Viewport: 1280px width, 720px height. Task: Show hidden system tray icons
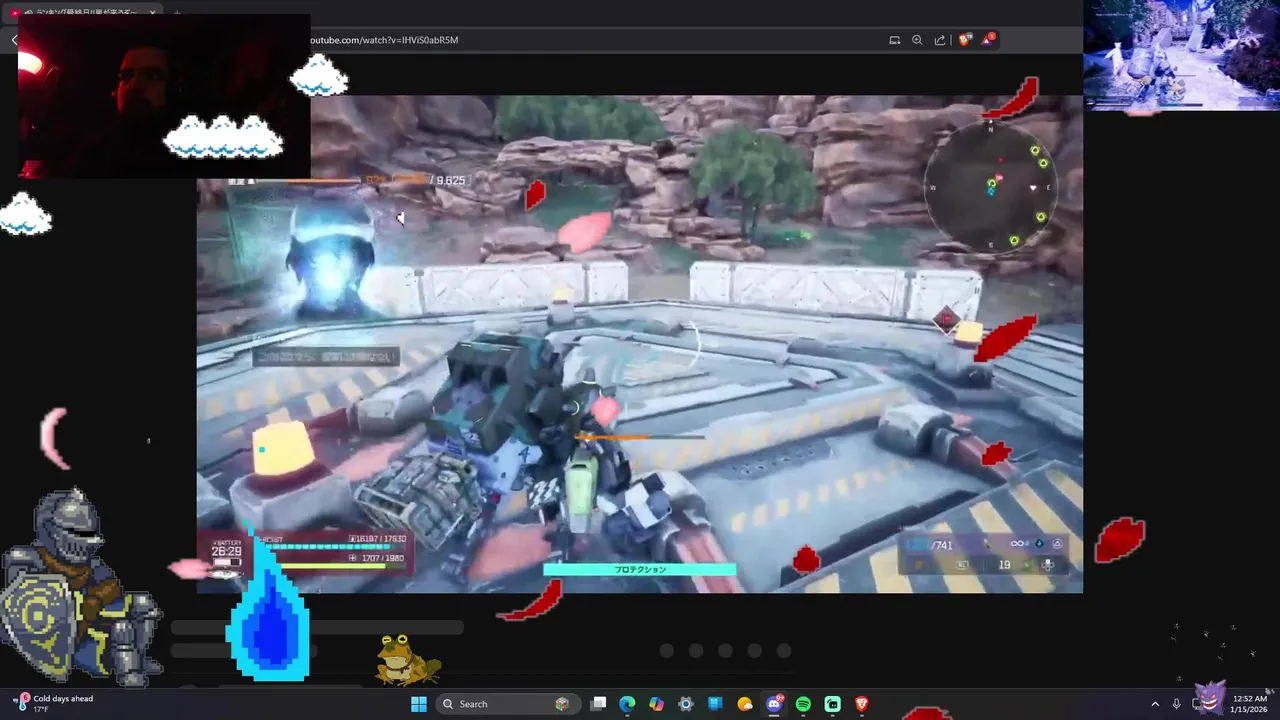coord(1155,704)
